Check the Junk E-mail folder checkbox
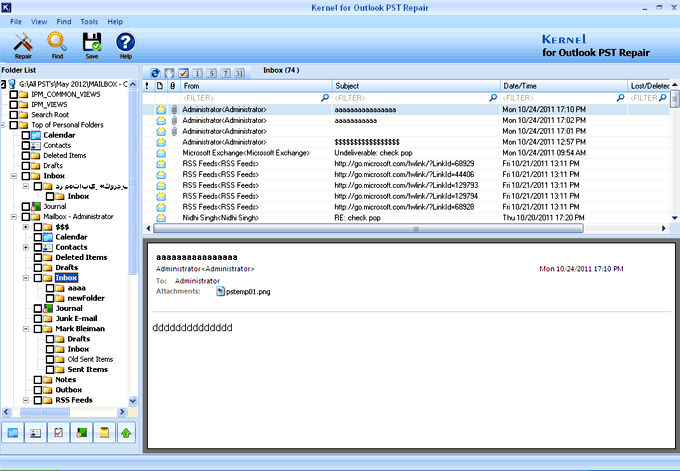The height and width of the screenshot is (471, 680). [x=38, y=318]
